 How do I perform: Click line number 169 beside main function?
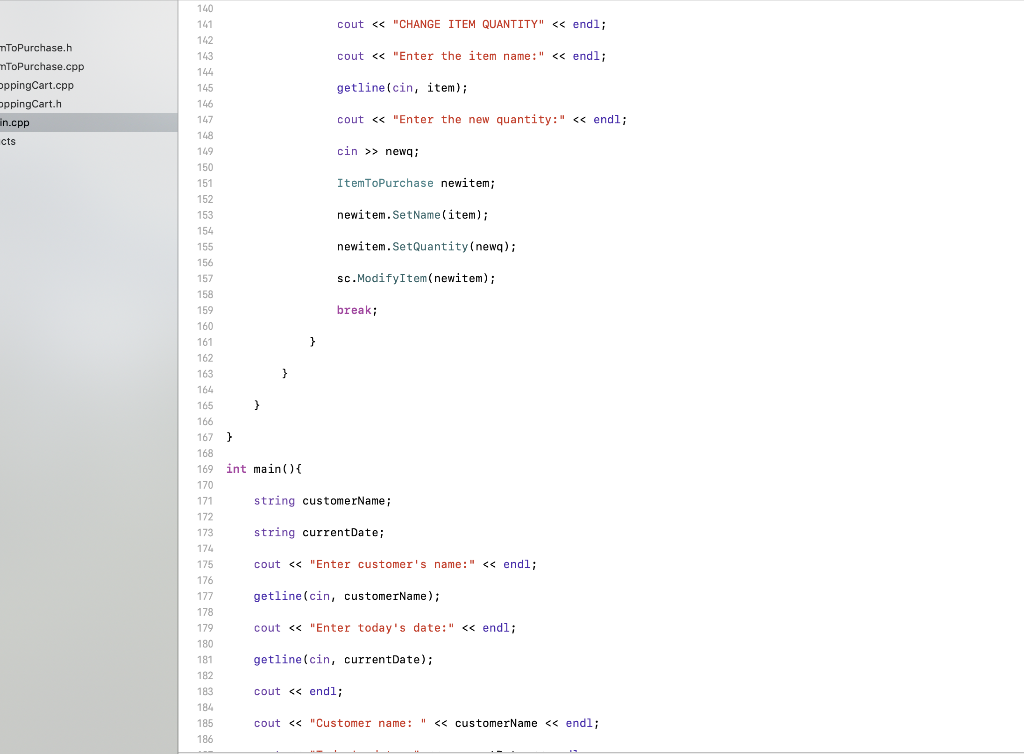(205, 468)
